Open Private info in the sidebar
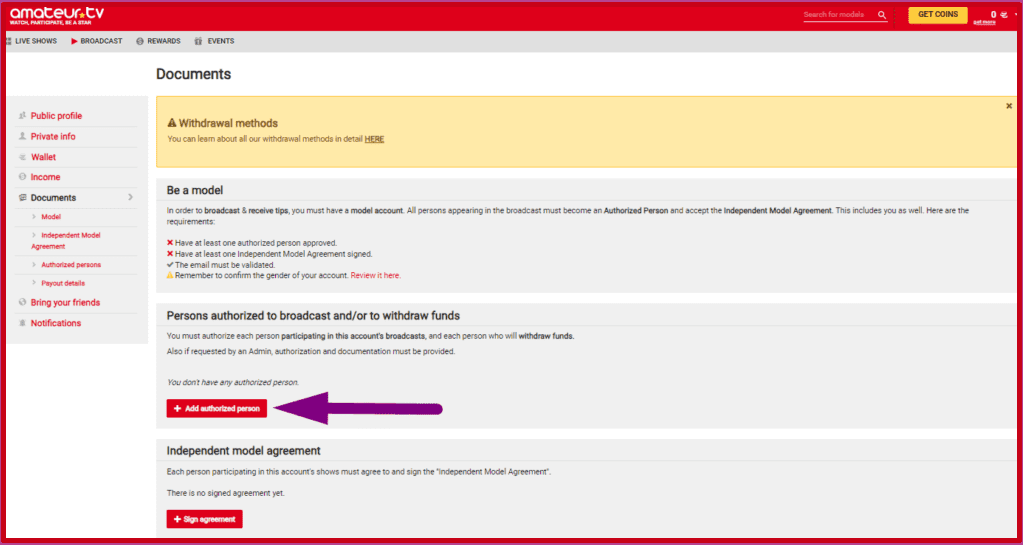The width and height of the screenshot is (1023, 545). (x=53, y=136)
